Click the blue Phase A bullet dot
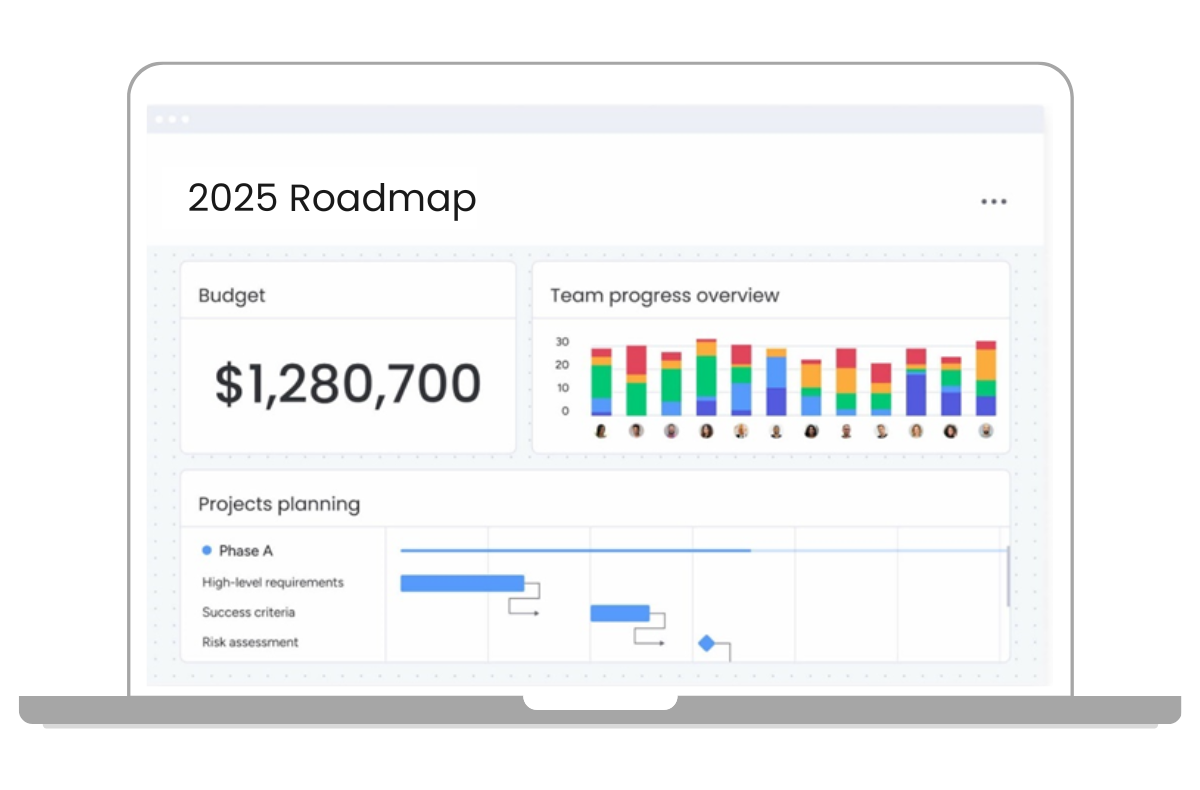Viewport: 1200px width, 790px height. pyautogui.click(x=207, y=551)
